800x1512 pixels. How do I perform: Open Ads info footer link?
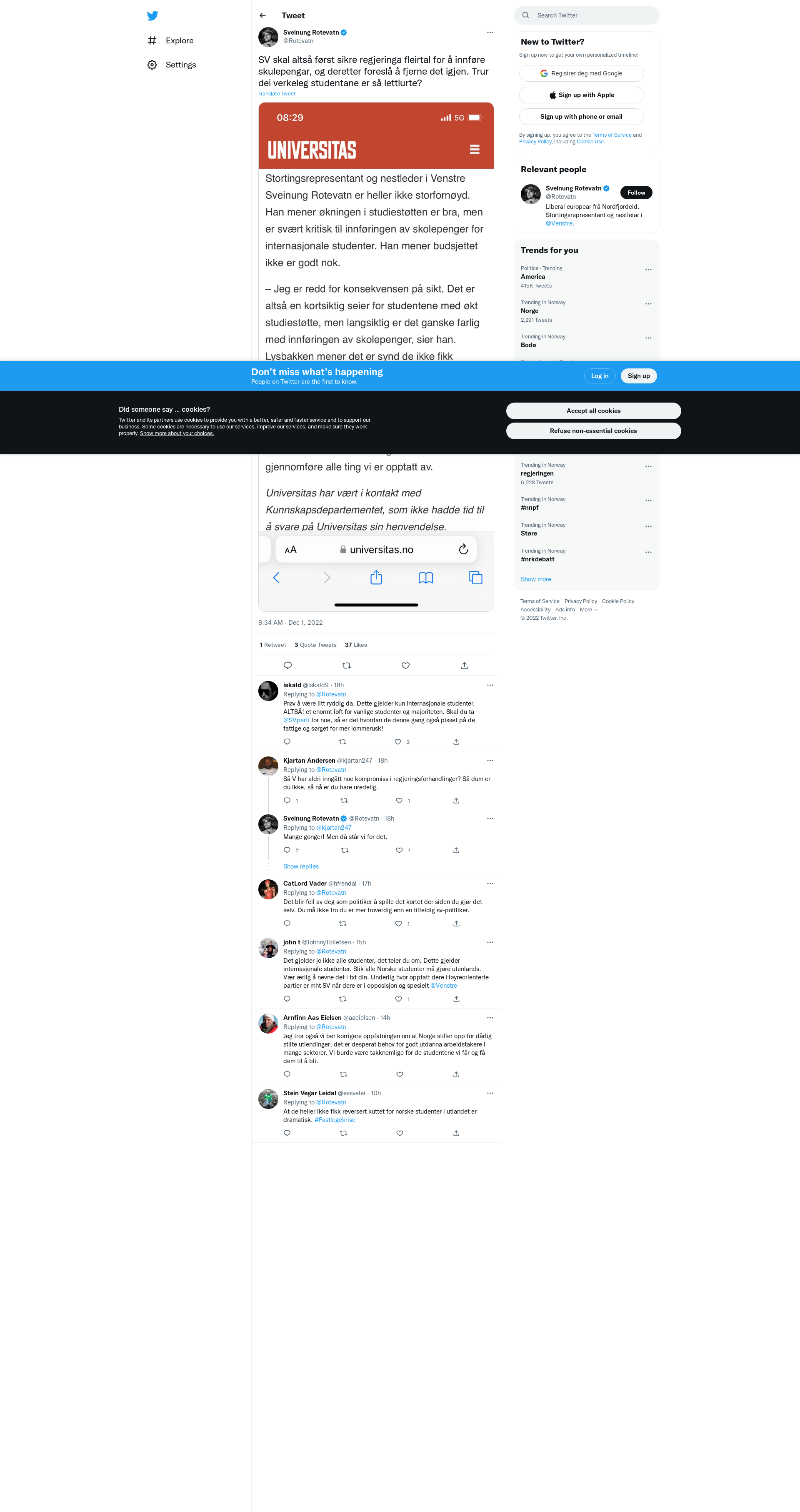pyautogui.click(x=565, y=610)
